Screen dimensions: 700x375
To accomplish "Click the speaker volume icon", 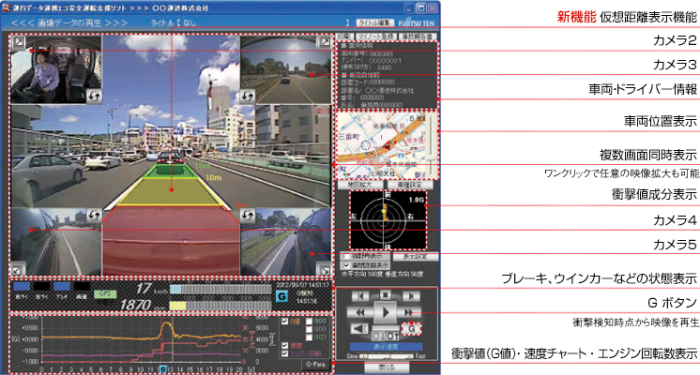I will coord(360,329).
